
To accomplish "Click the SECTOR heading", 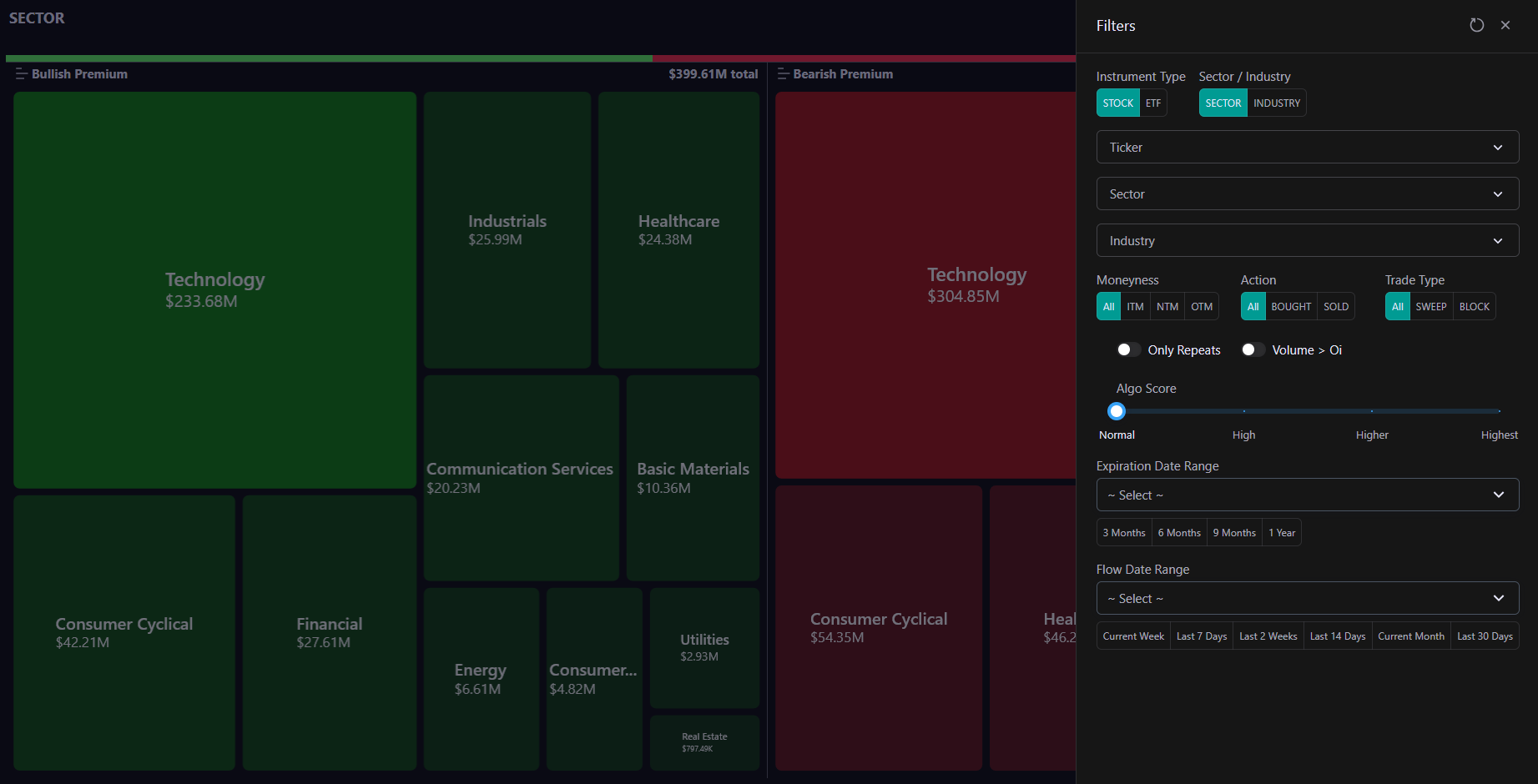I will (x=37, y=18).
